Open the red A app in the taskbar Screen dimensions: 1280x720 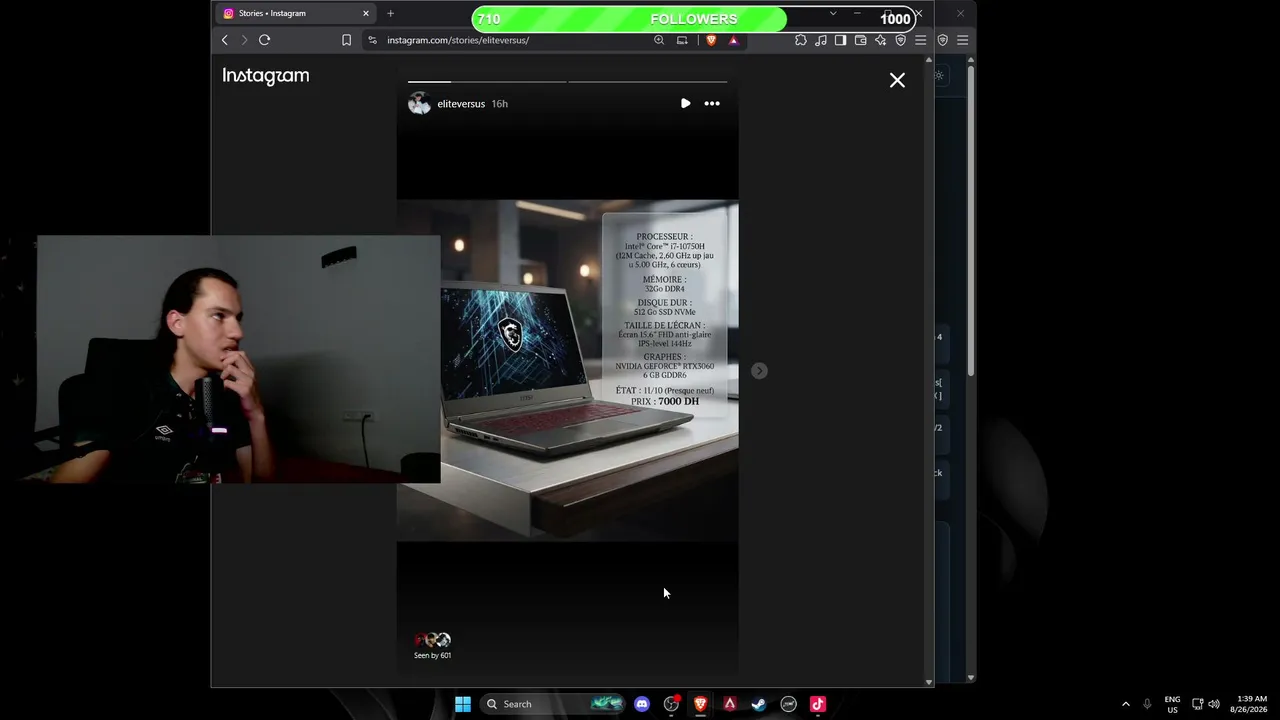[x=730, y=704]
